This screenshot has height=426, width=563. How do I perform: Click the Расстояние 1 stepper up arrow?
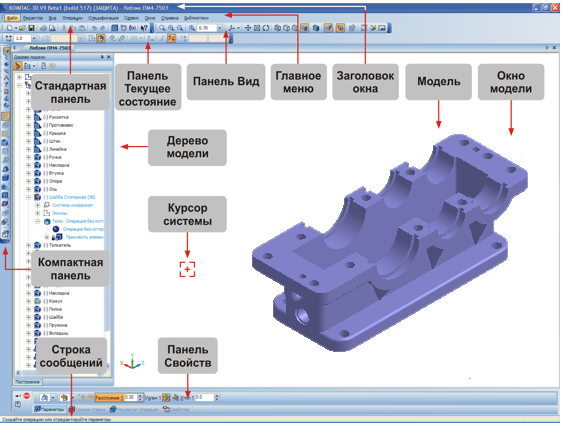coord(140,395)
